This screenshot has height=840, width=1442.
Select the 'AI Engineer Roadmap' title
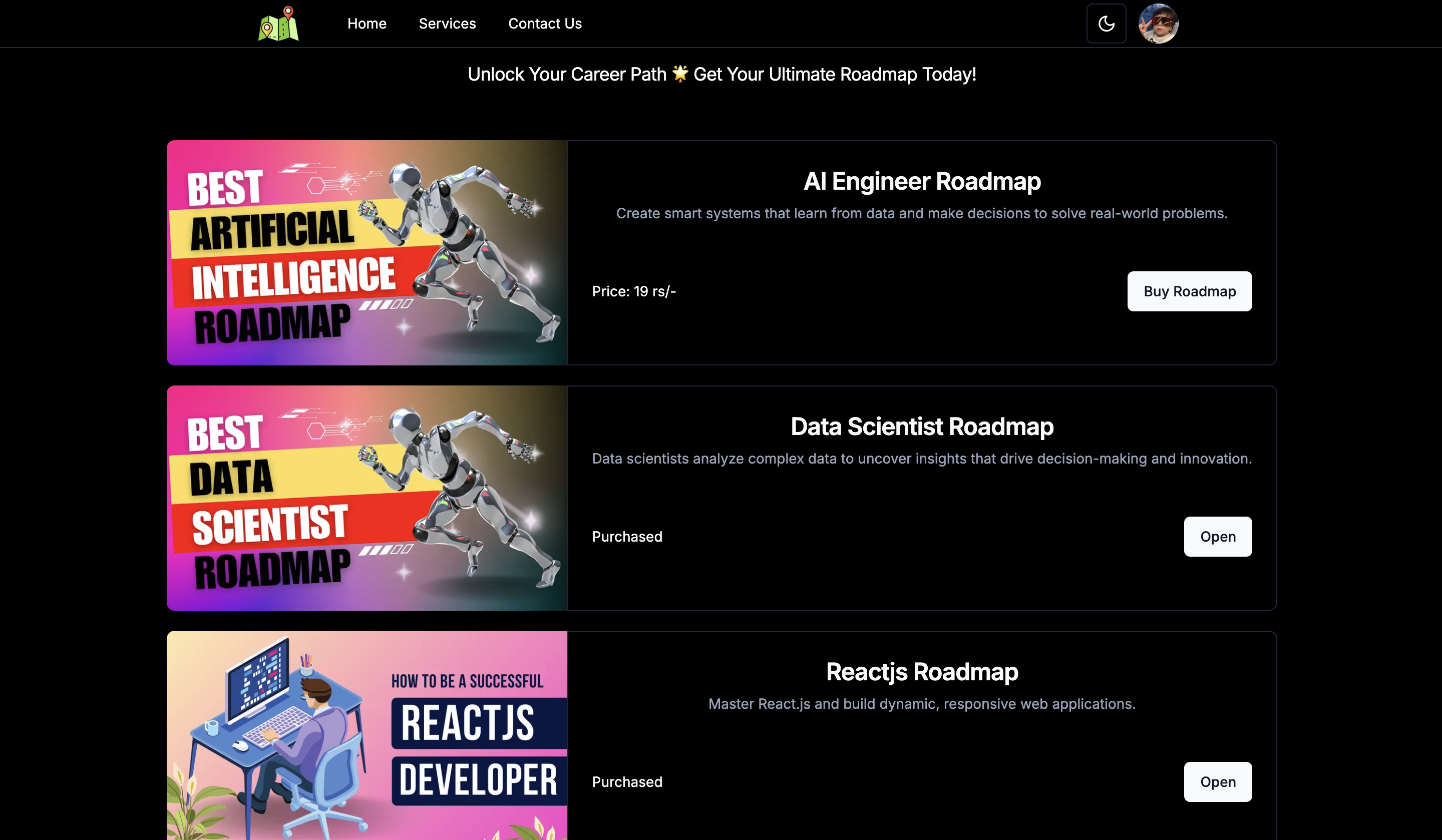click(922, 181)
